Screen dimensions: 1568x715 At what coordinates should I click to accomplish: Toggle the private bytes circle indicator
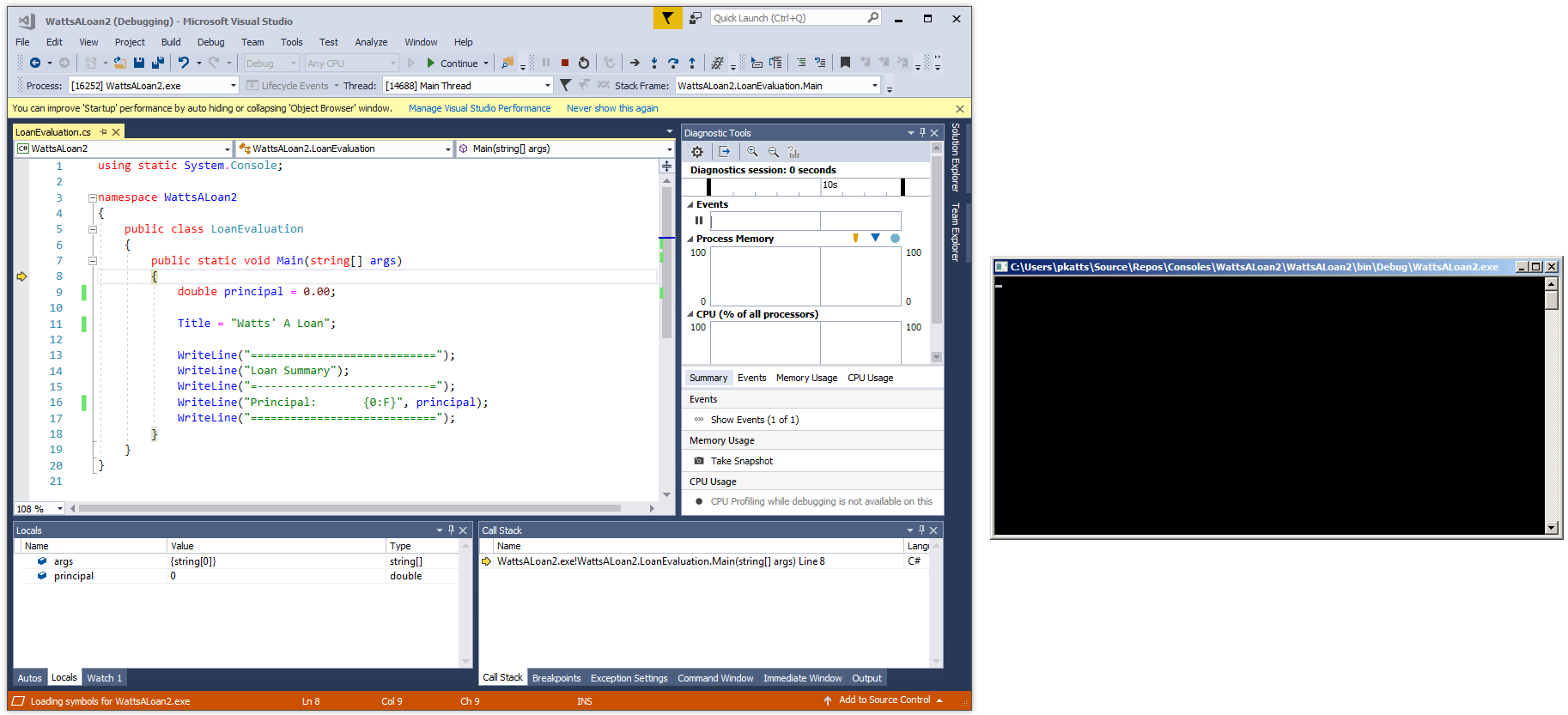895,239
